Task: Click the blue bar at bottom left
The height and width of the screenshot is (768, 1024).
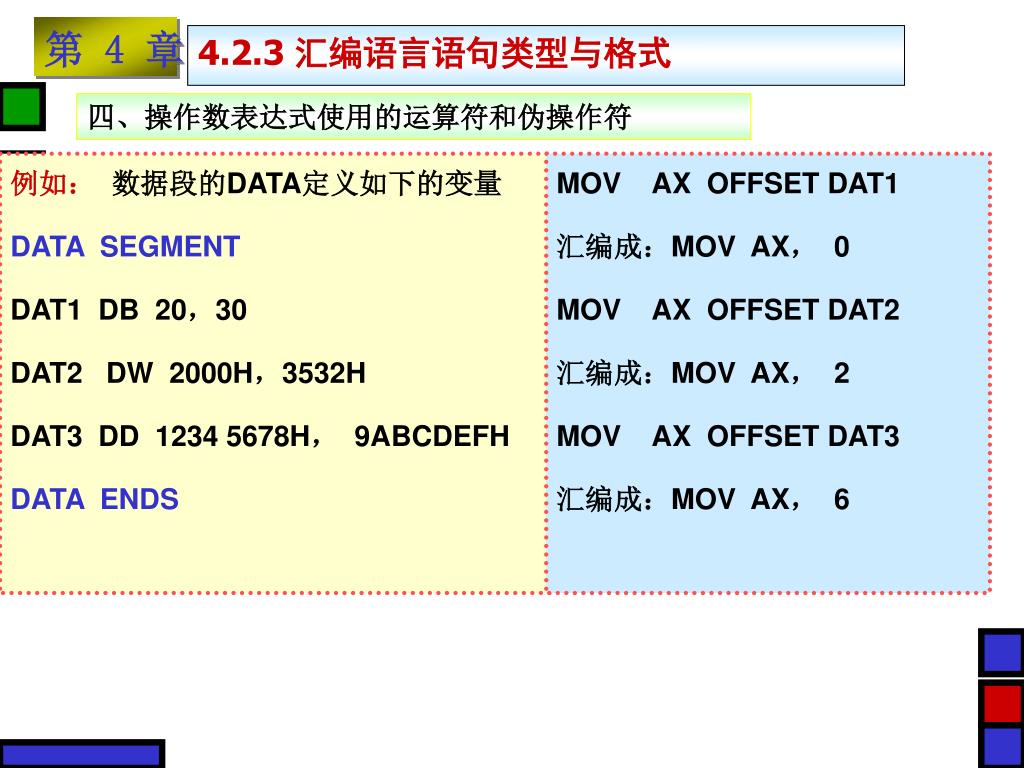Action: pos(82,754)
